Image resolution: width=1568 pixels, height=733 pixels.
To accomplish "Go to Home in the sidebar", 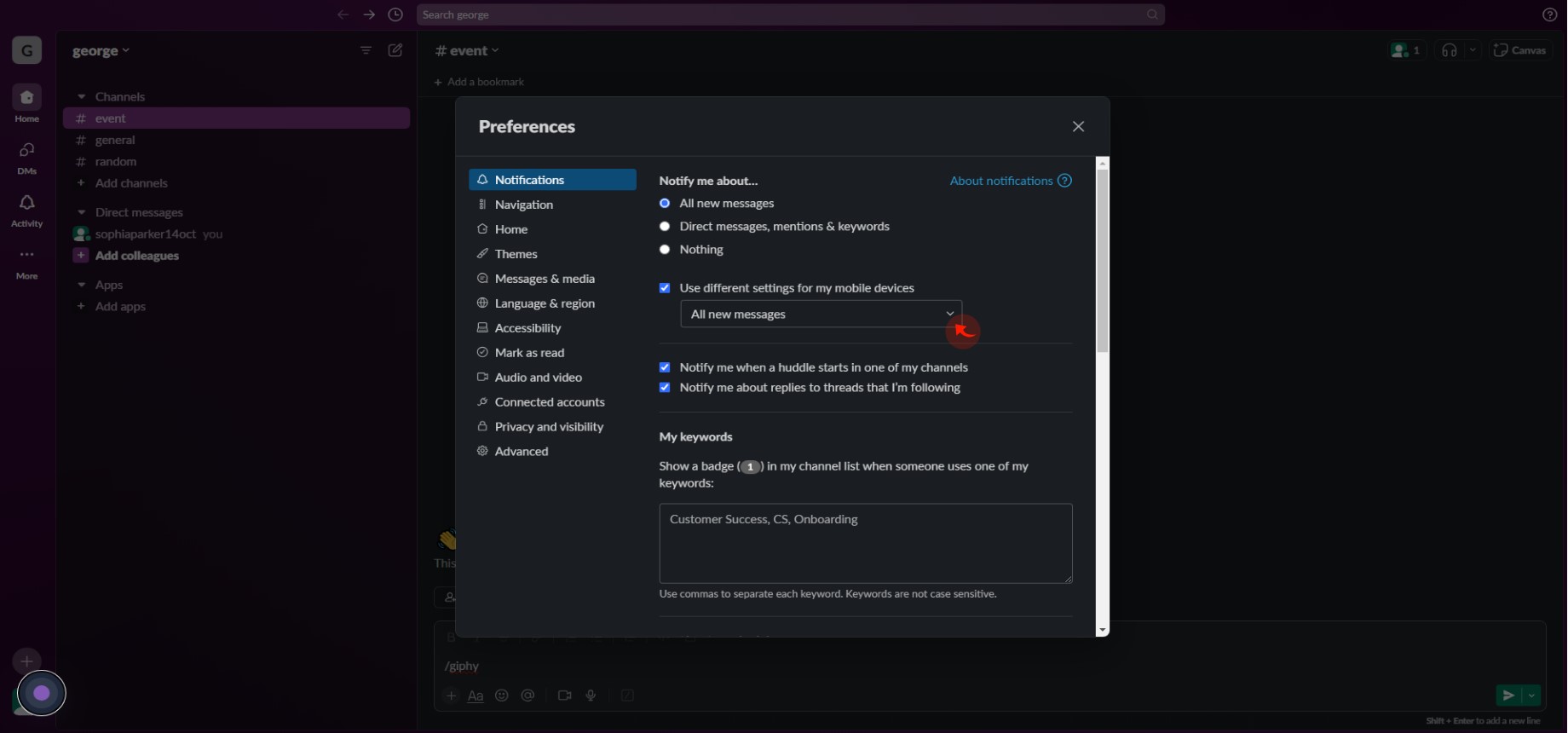I will [x=26, y=104].
